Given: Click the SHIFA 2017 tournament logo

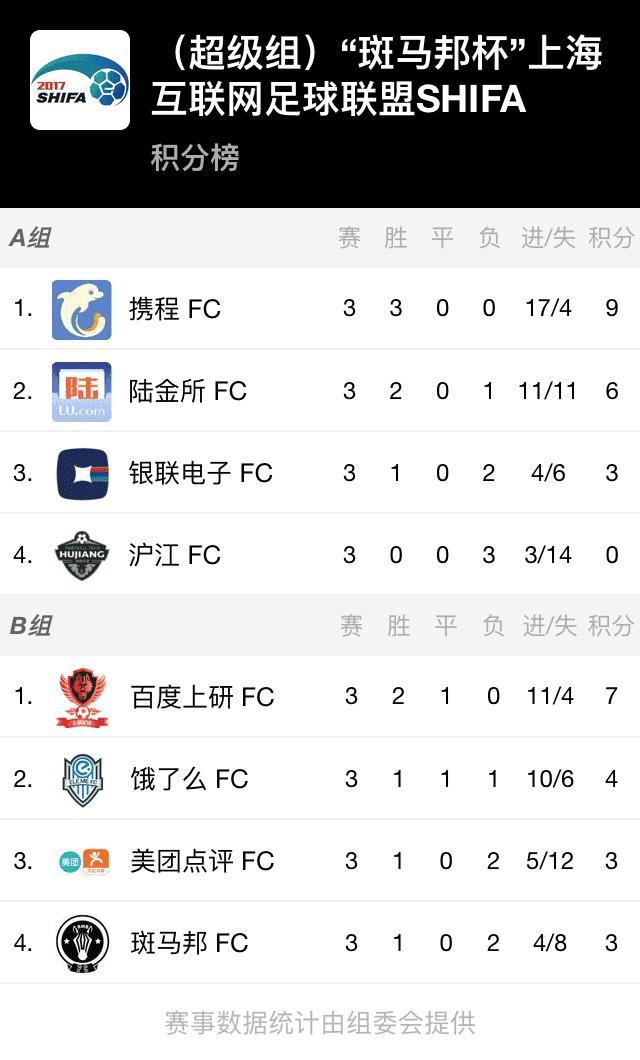Looking at the screenshot, I should coord(80,82).
